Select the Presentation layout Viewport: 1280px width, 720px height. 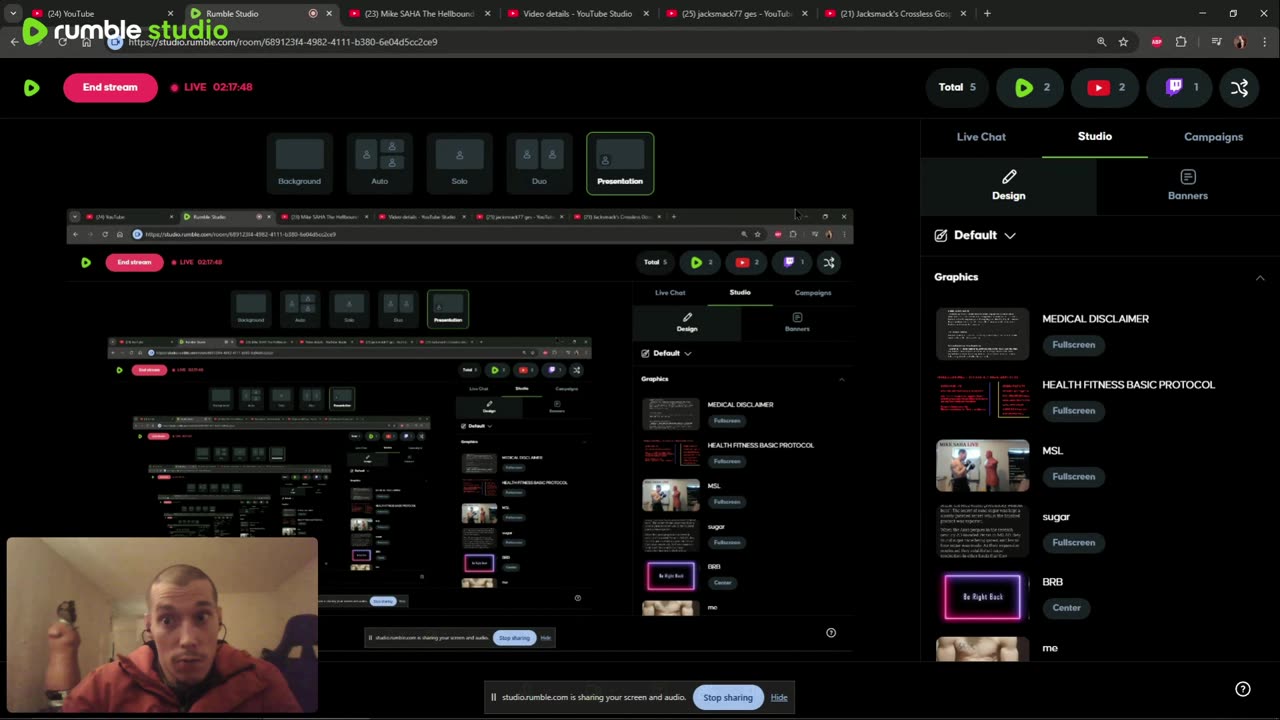620,163
